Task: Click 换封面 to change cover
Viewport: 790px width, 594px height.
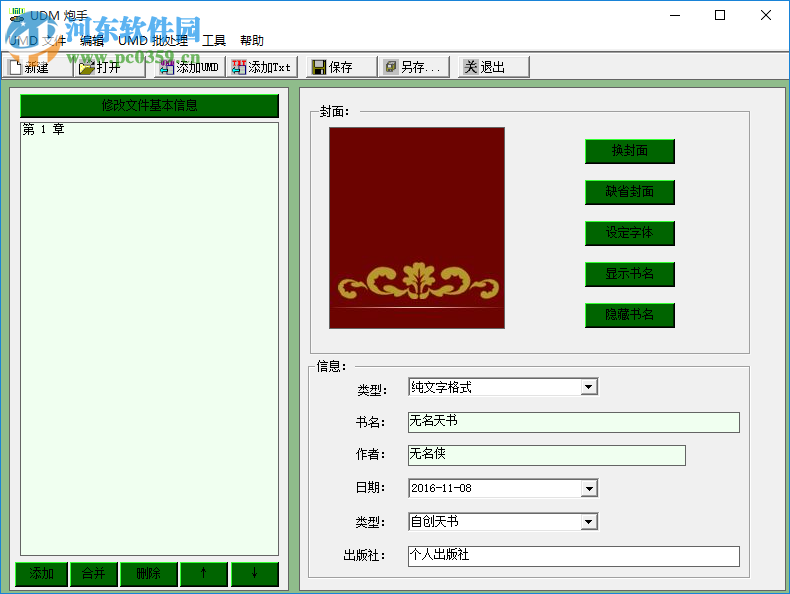Action: [x=629, y=151]
